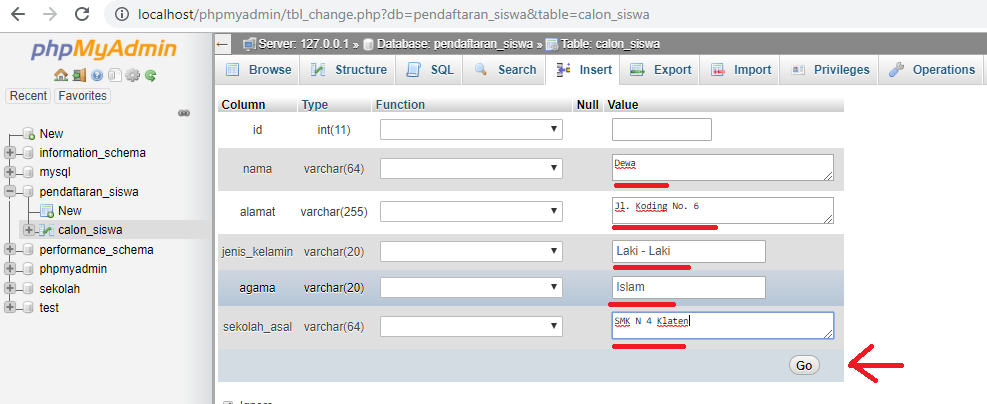The height and width of the screenshot is (404, 987).
Task: Click the Recent tables button
Action: pos(28,96)
